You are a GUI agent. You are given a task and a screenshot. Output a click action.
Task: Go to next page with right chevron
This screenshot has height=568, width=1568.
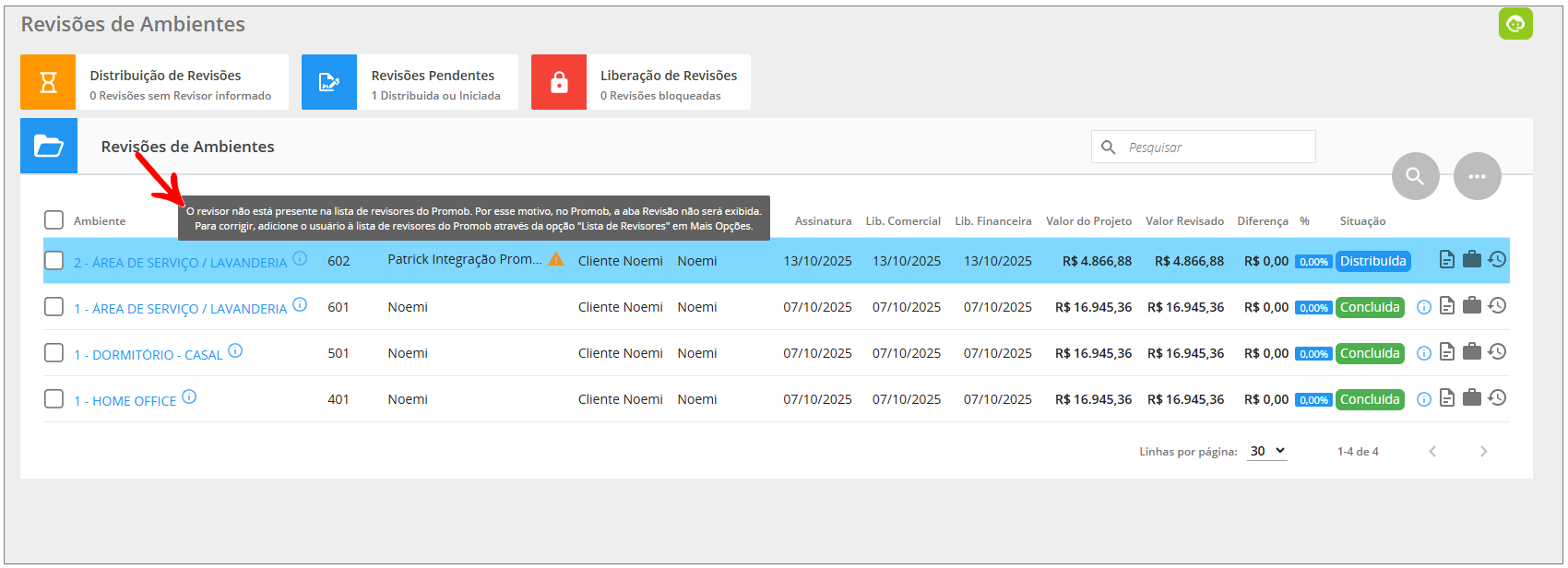point(1483,451)
